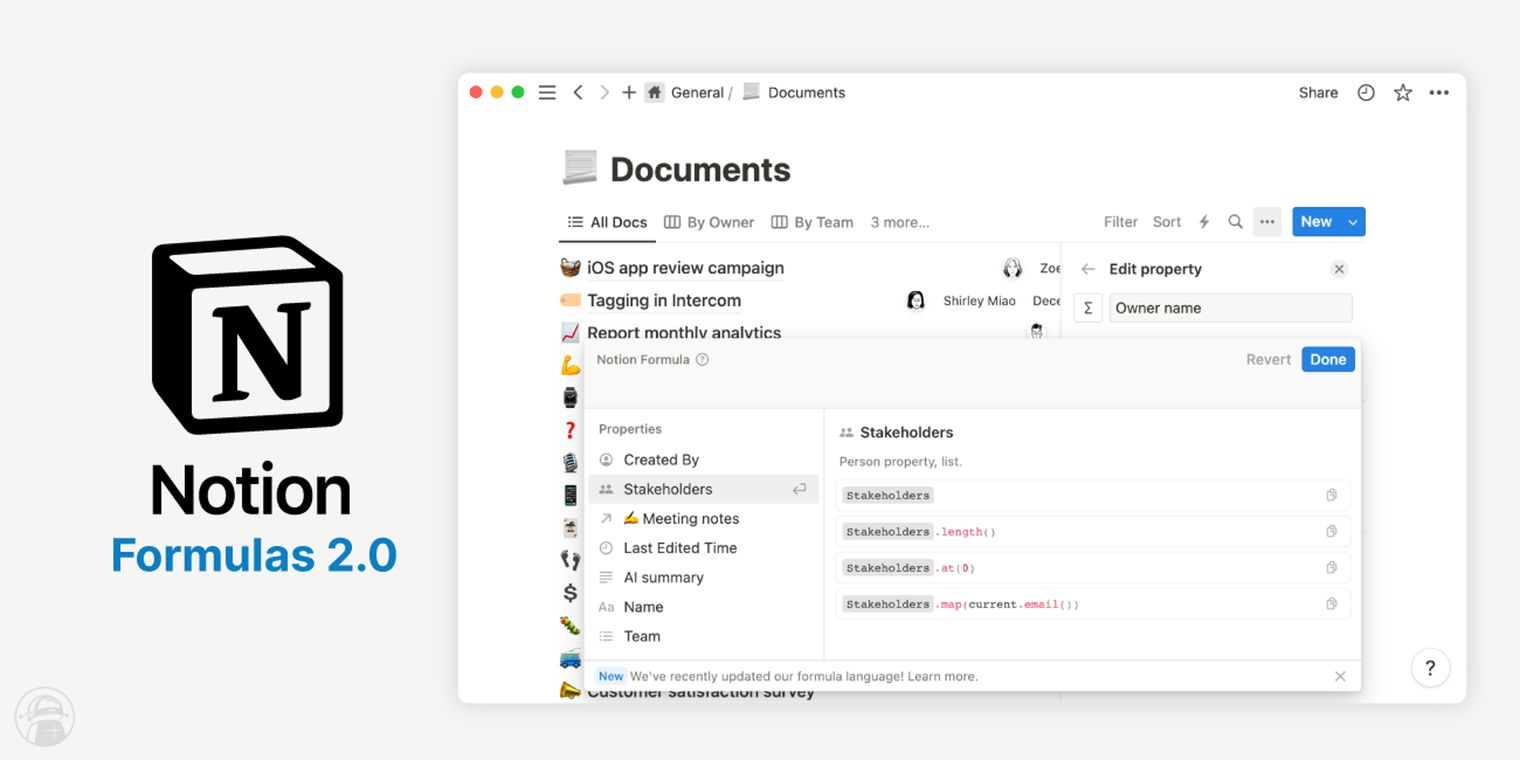Click the Documents page title
1520x760 pixels.
700,170
